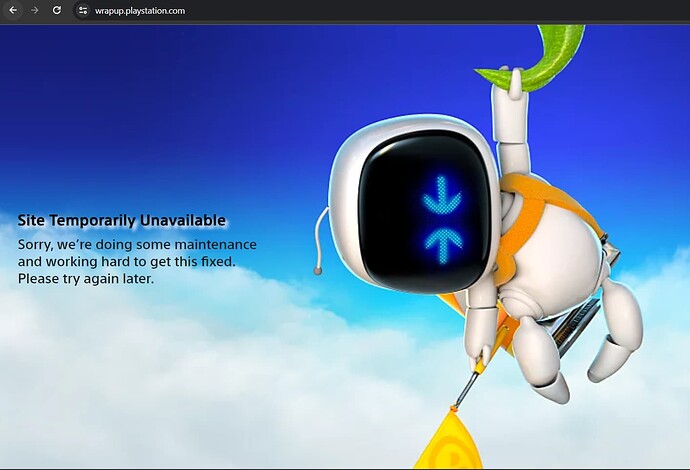
Task: Open the site information icon beside URL
Action: tap(84, 10)
